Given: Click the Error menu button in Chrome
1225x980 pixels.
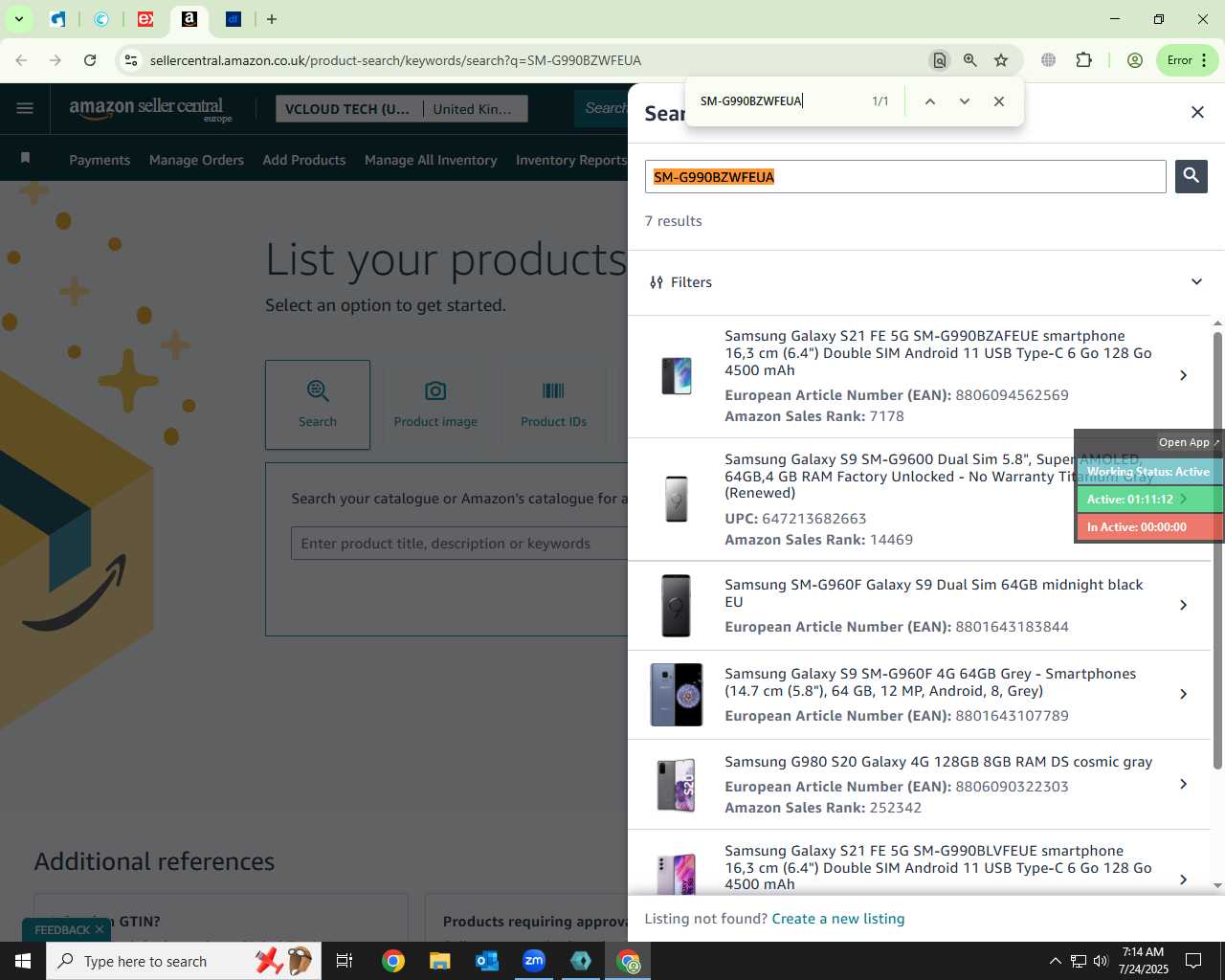Looking at the screenshot, I should (x=1187, y=60).
